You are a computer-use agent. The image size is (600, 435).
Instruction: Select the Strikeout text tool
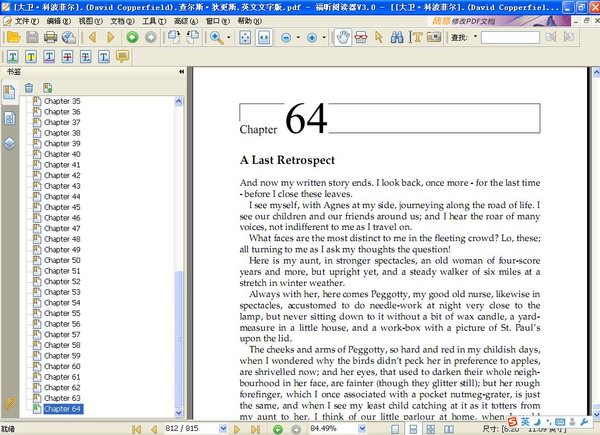(67, 57)
